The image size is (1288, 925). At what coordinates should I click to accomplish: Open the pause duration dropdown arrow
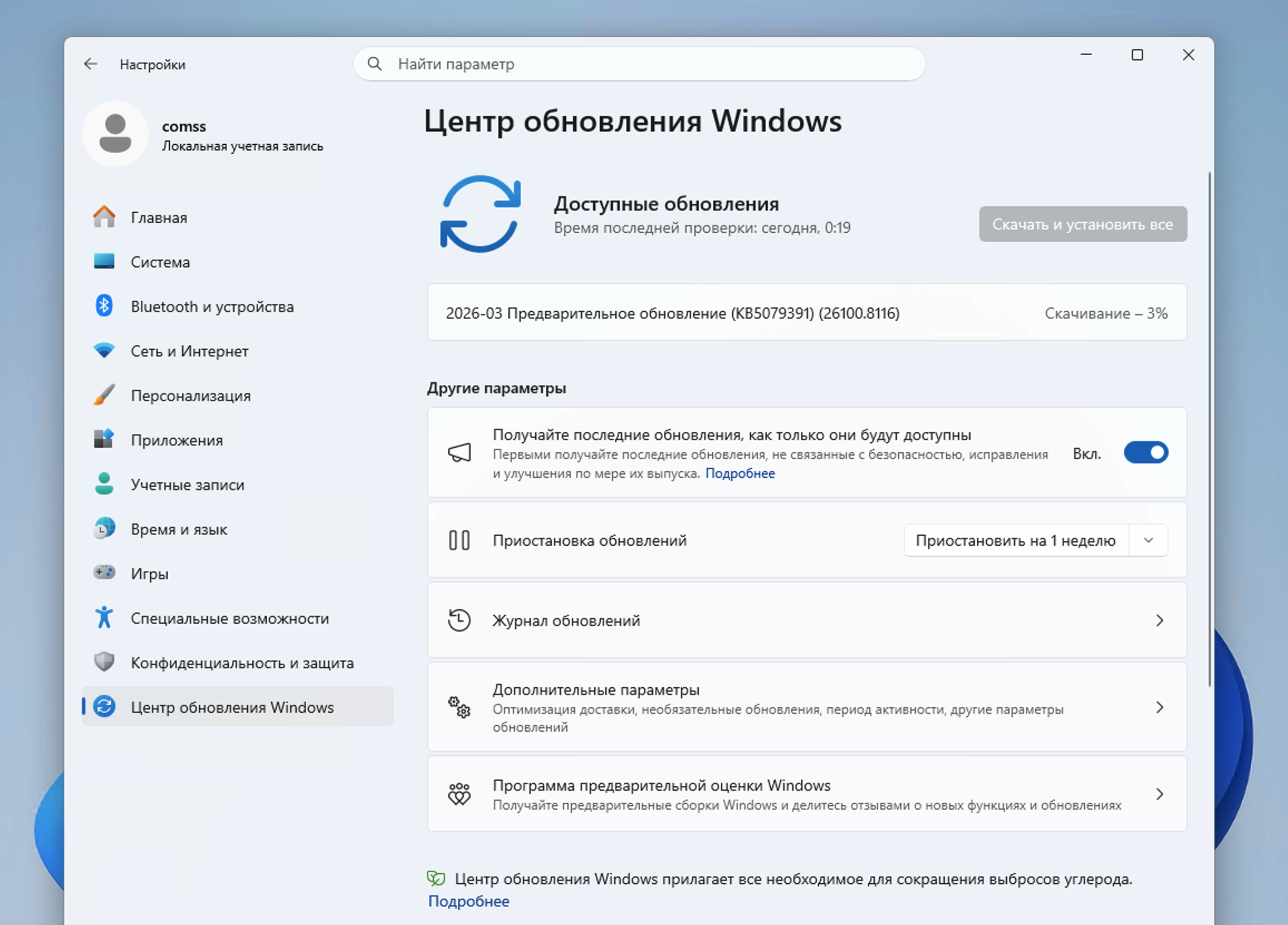point(1148,540)
